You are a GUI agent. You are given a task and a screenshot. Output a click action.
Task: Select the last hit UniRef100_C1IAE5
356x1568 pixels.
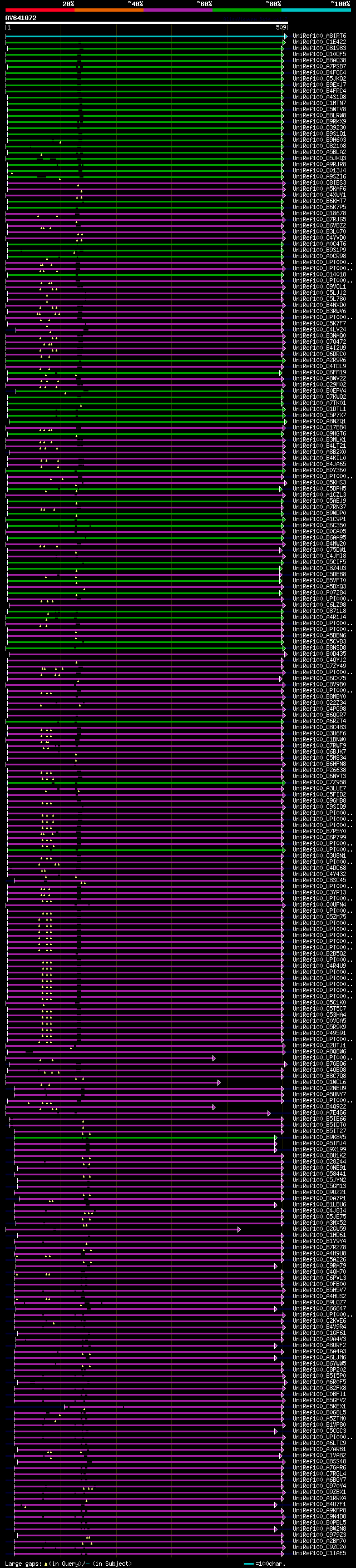coord(319,1554)
